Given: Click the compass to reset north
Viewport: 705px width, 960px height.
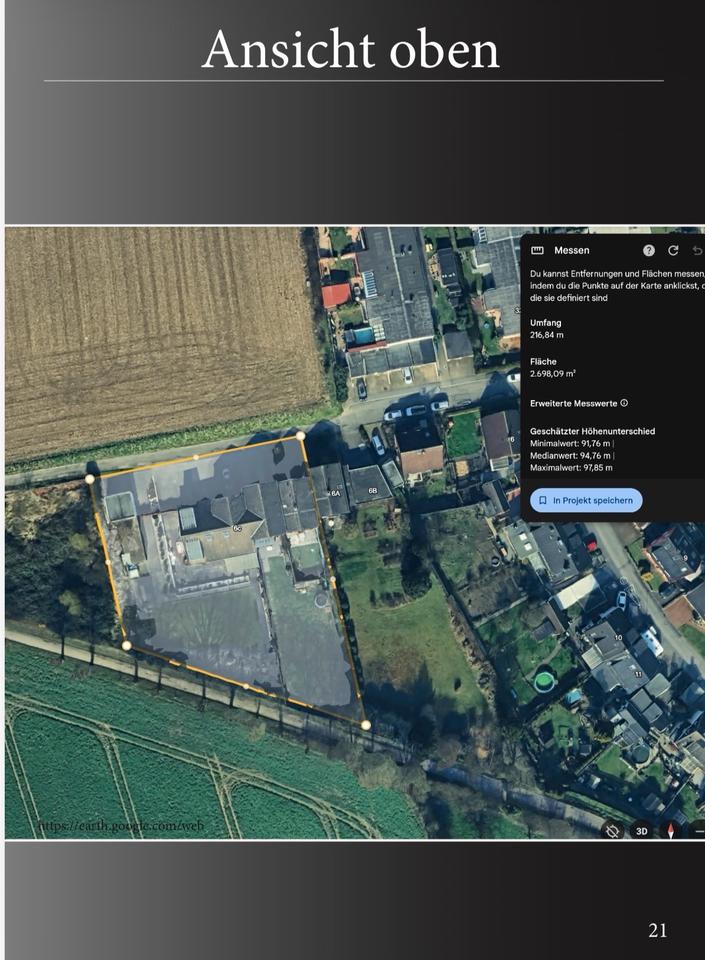Looking at the screenshot, I should [670, 830].
